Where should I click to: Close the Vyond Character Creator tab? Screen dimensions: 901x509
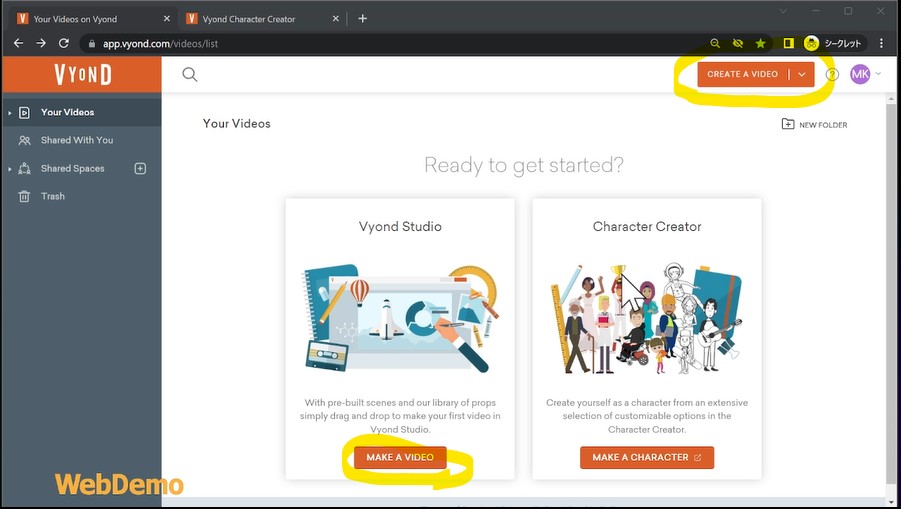[x=336, y=18]
